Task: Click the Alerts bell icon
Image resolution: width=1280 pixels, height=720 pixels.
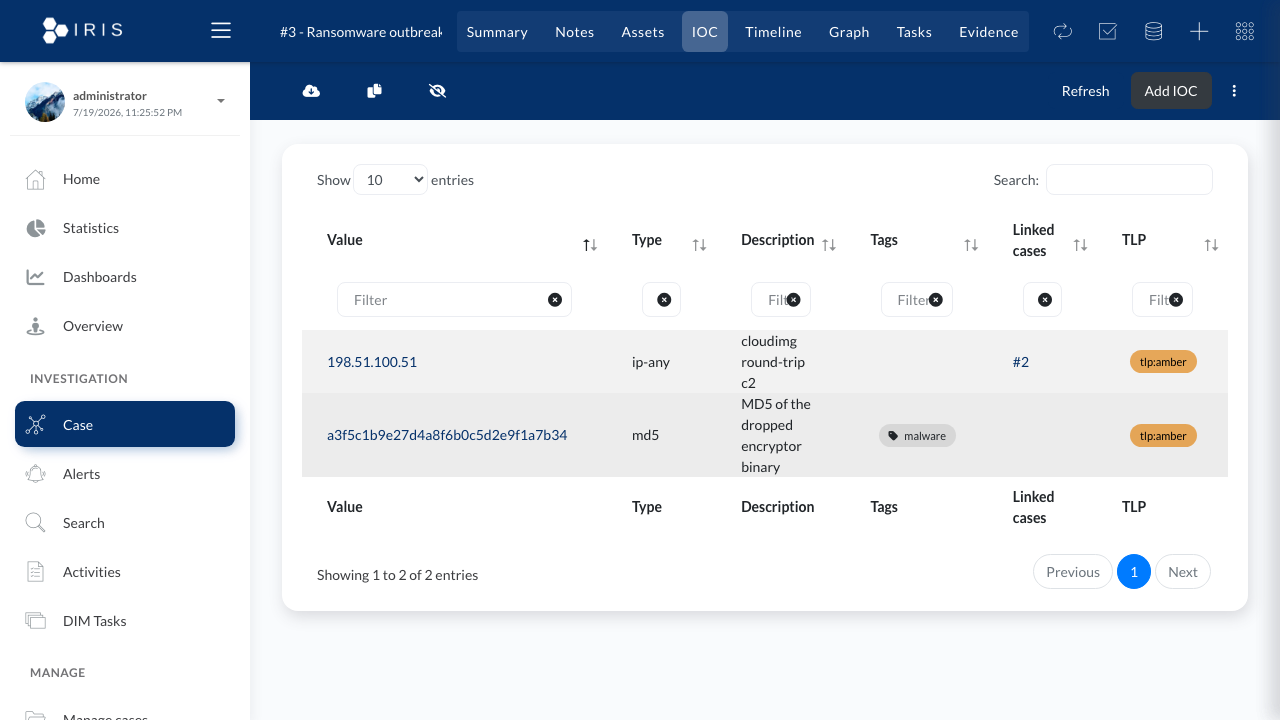Action: pyautogui.click(x=35, y=474)
